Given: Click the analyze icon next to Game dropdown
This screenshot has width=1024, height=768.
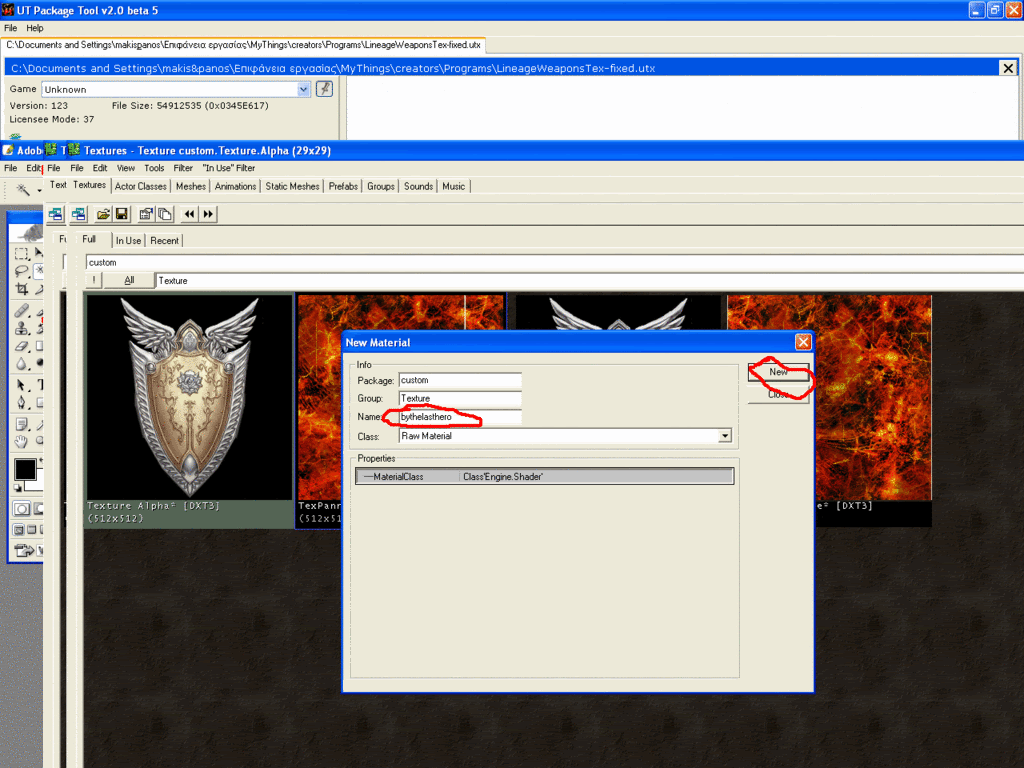Looking at the screenshot, I should point(324,89).
